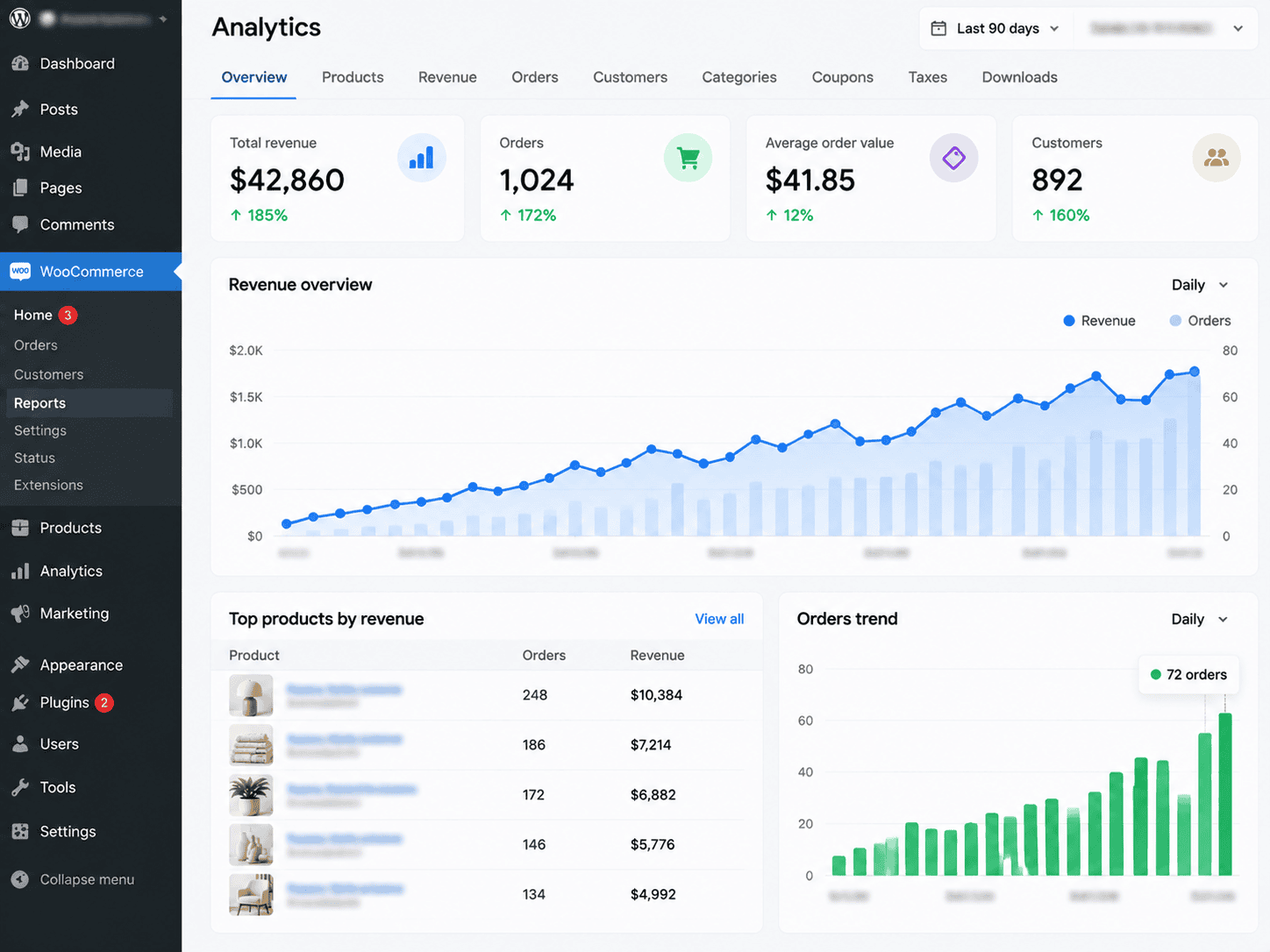The image size is (1270, 952).
Task: Click the Users person icon
Action: 20,744
